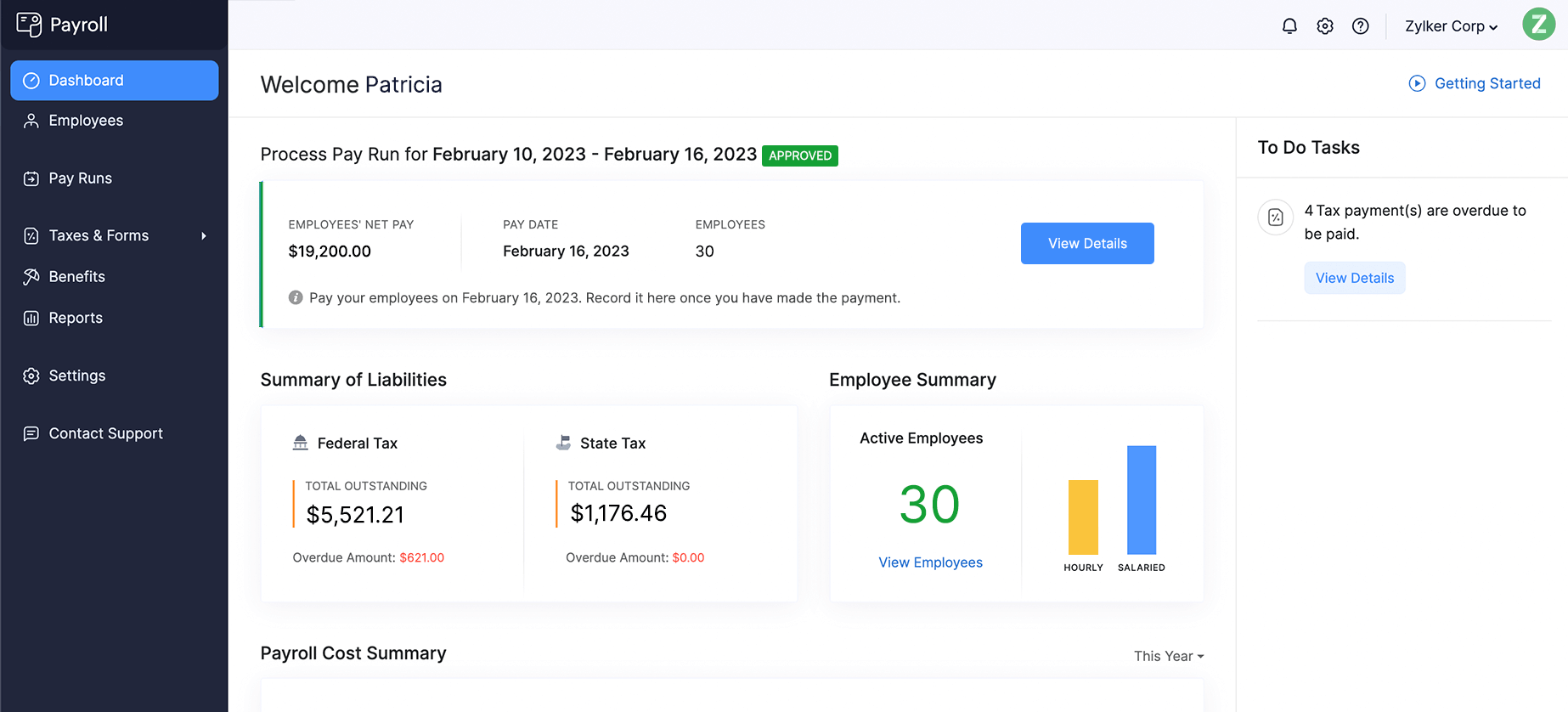Screen dimensions: 1568x712
Task: Select Reports in the sidebar
Action: pyautogui.click(x=76, y=318)
